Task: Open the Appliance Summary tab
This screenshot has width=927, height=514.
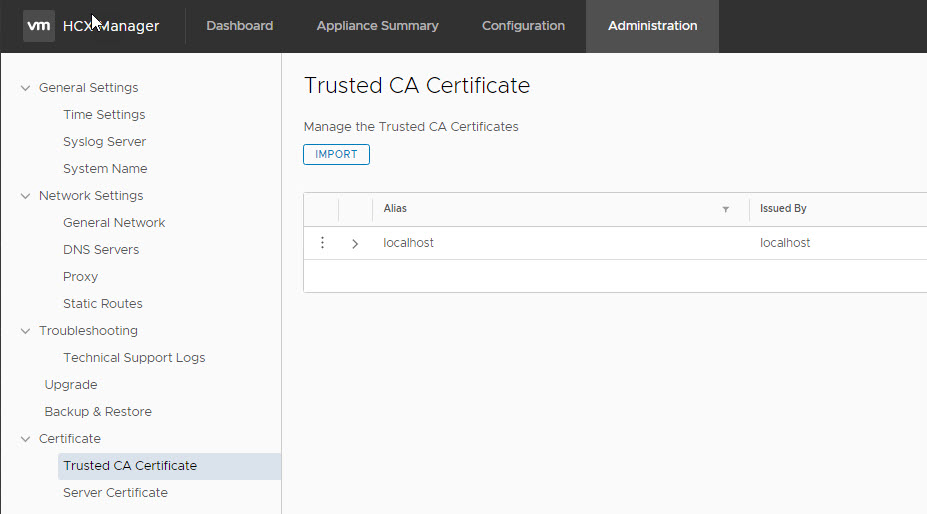Action: tap(377, 26)
